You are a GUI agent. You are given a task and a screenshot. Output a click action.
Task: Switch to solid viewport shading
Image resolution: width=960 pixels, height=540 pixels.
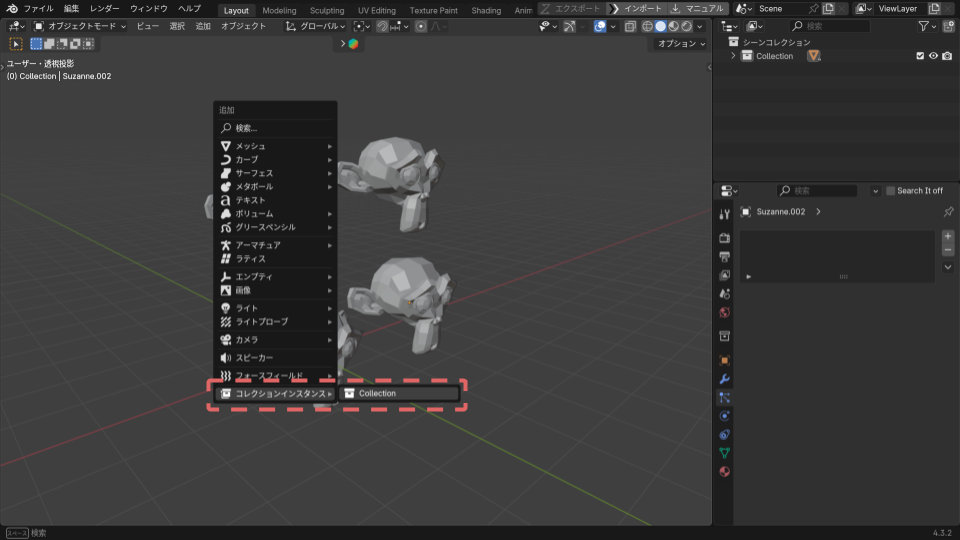coord(661,26)
